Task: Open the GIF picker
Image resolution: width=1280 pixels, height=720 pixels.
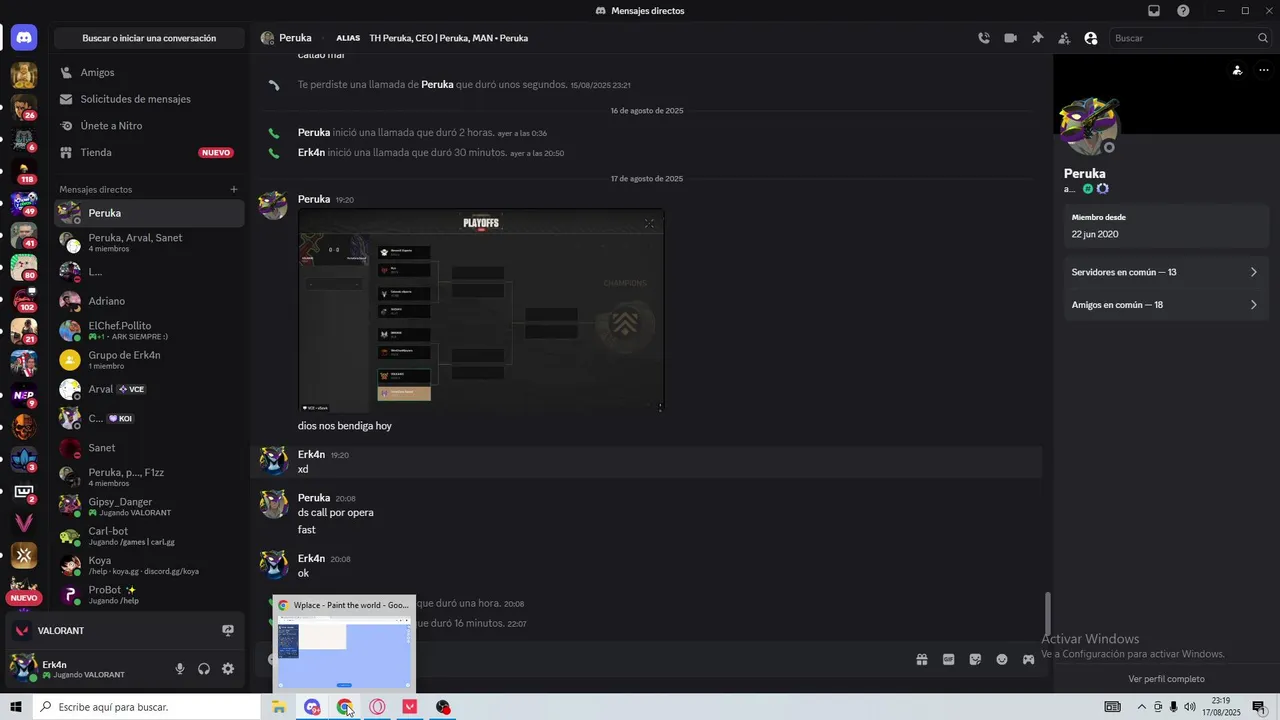Action: pyautogui.click(x=948, y=659)
